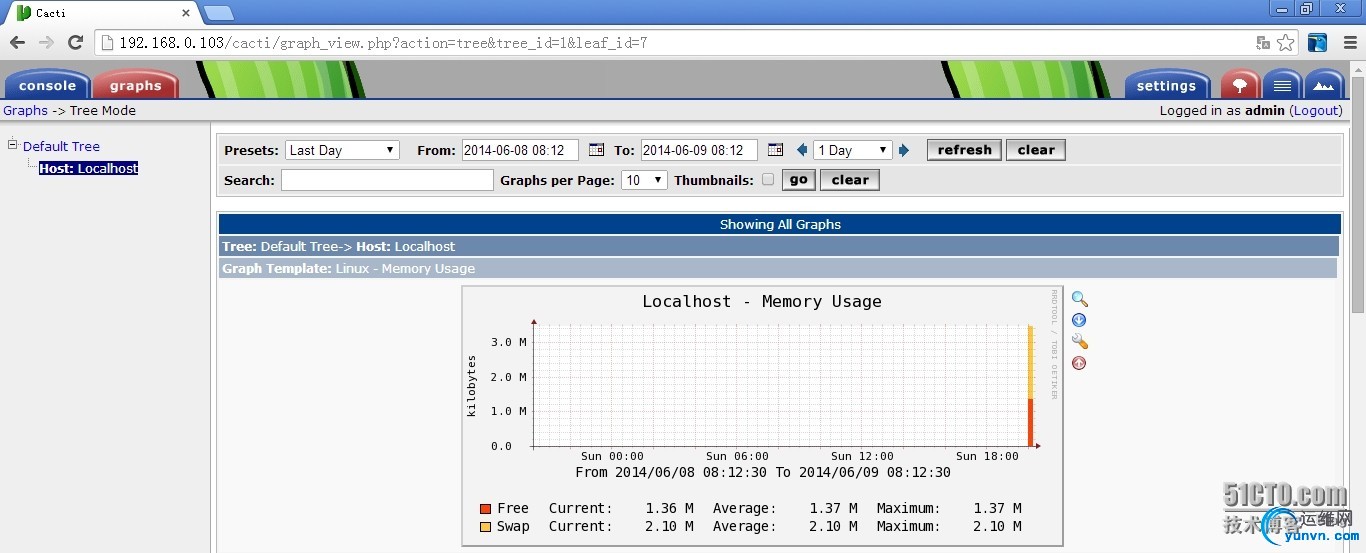Bookmark this page with star icon

pos(1286,43)
